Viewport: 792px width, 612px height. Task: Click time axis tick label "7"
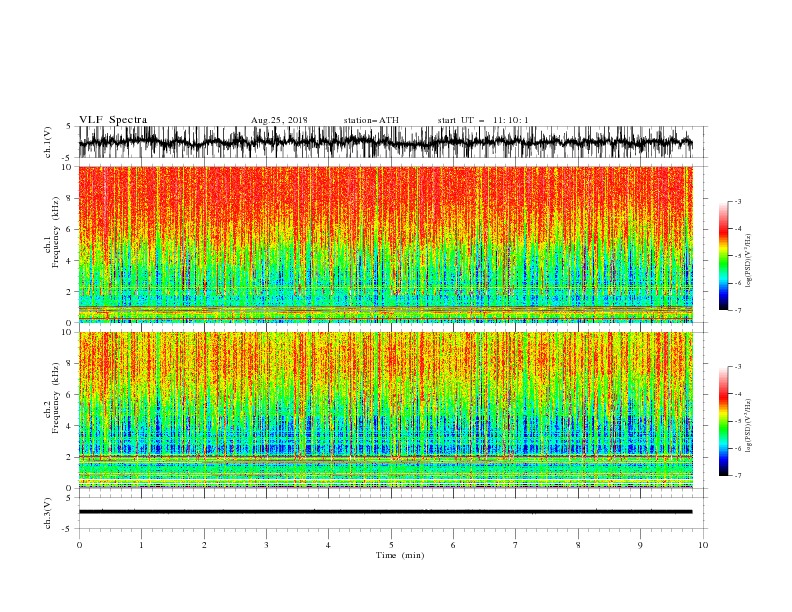point(516,545)
